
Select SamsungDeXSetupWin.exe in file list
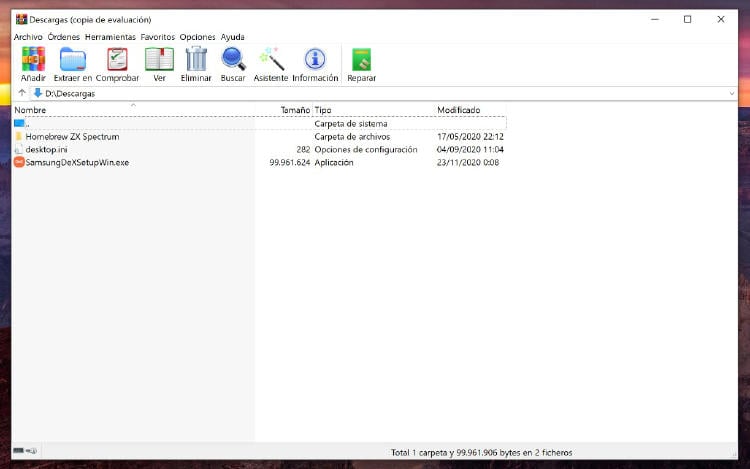pyautogui.click(x=77, y=162)
